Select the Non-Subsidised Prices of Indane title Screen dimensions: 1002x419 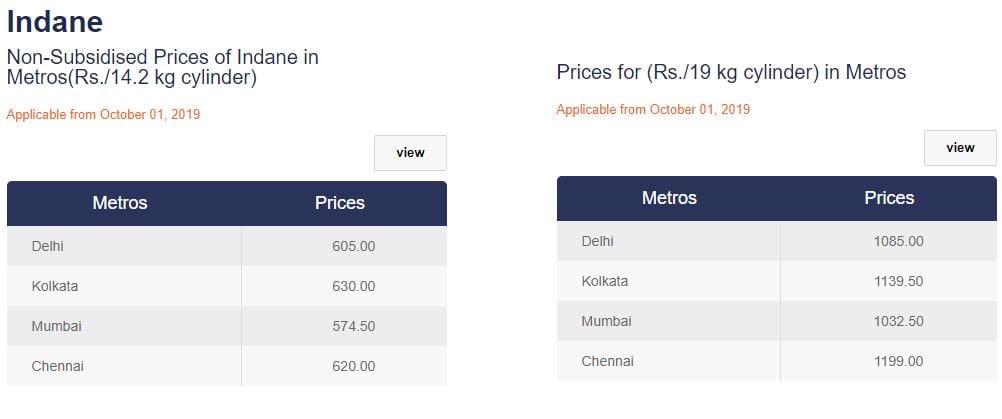pos(162,67)
